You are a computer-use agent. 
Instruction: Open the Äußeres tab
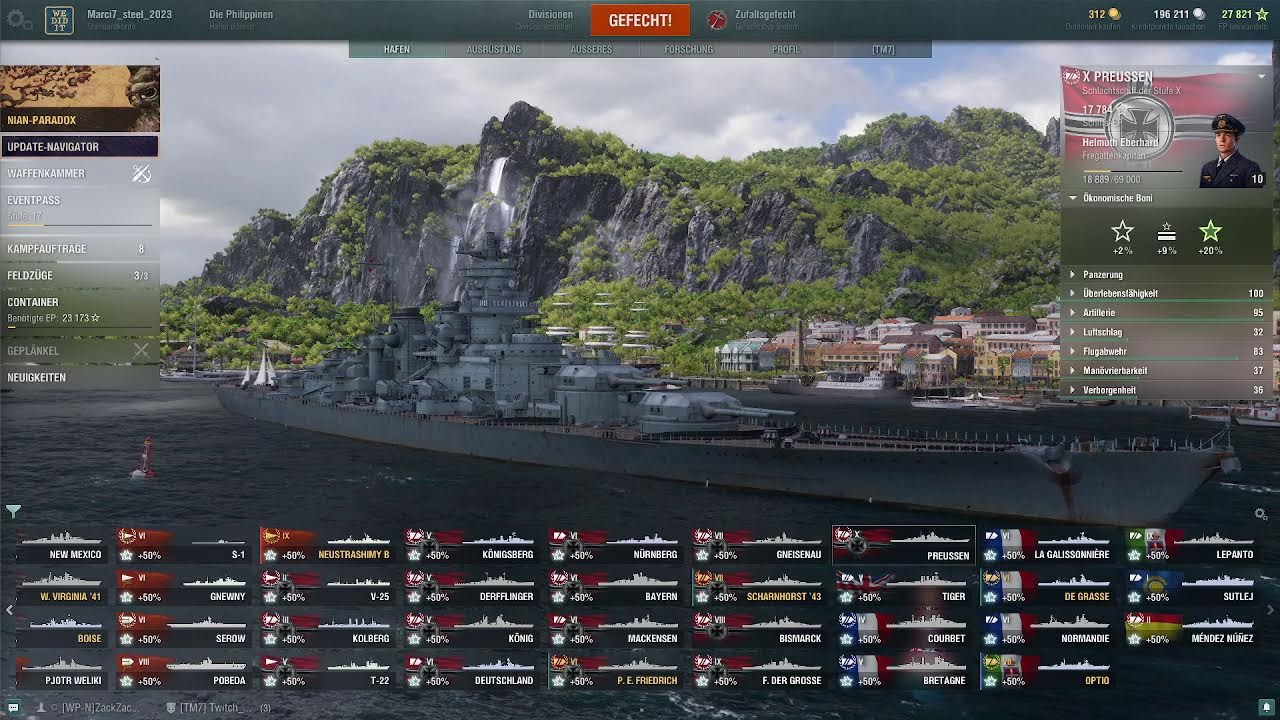pos(591,49)
